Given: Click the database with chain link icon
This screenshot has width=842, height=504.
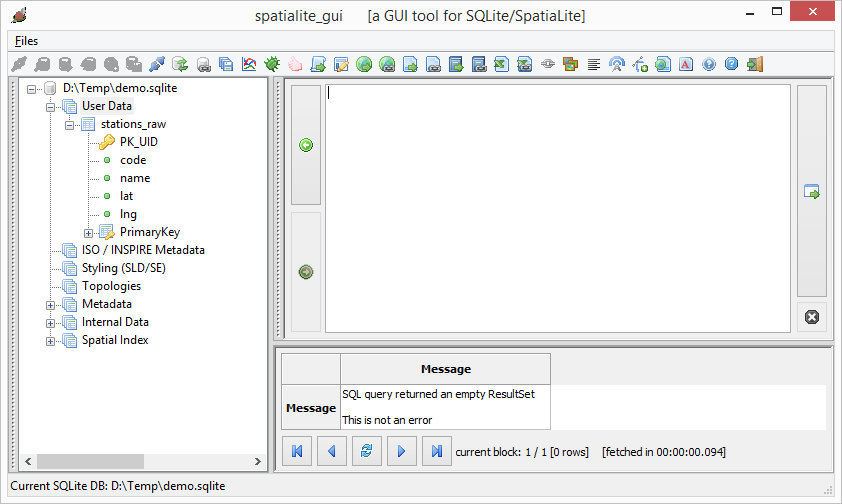Looking at the screenshot, I should [x=204, y=64].
